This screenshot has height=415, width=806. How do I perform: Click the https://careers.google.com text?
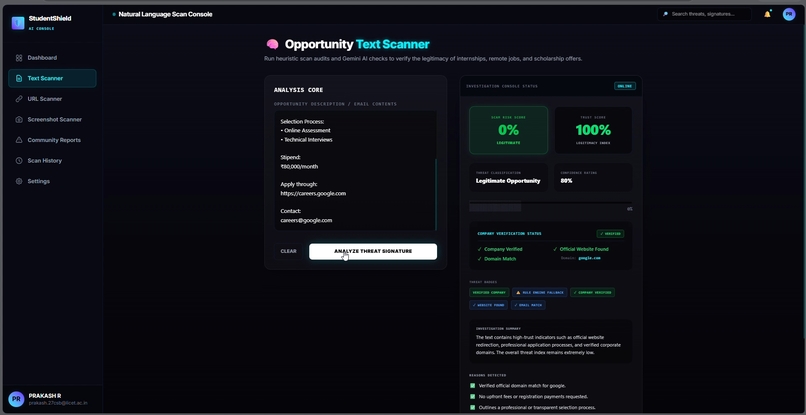[313, 193]
